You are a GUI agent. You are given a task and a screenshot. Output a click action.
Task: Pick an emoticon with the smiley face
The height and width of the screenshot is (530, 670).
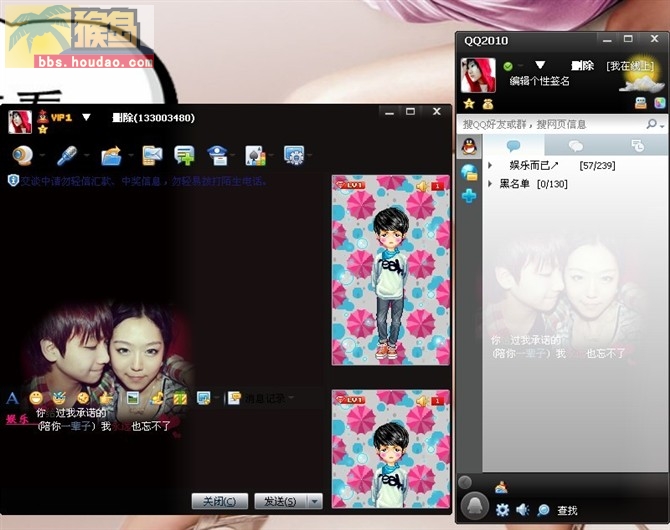pos(36,398)
